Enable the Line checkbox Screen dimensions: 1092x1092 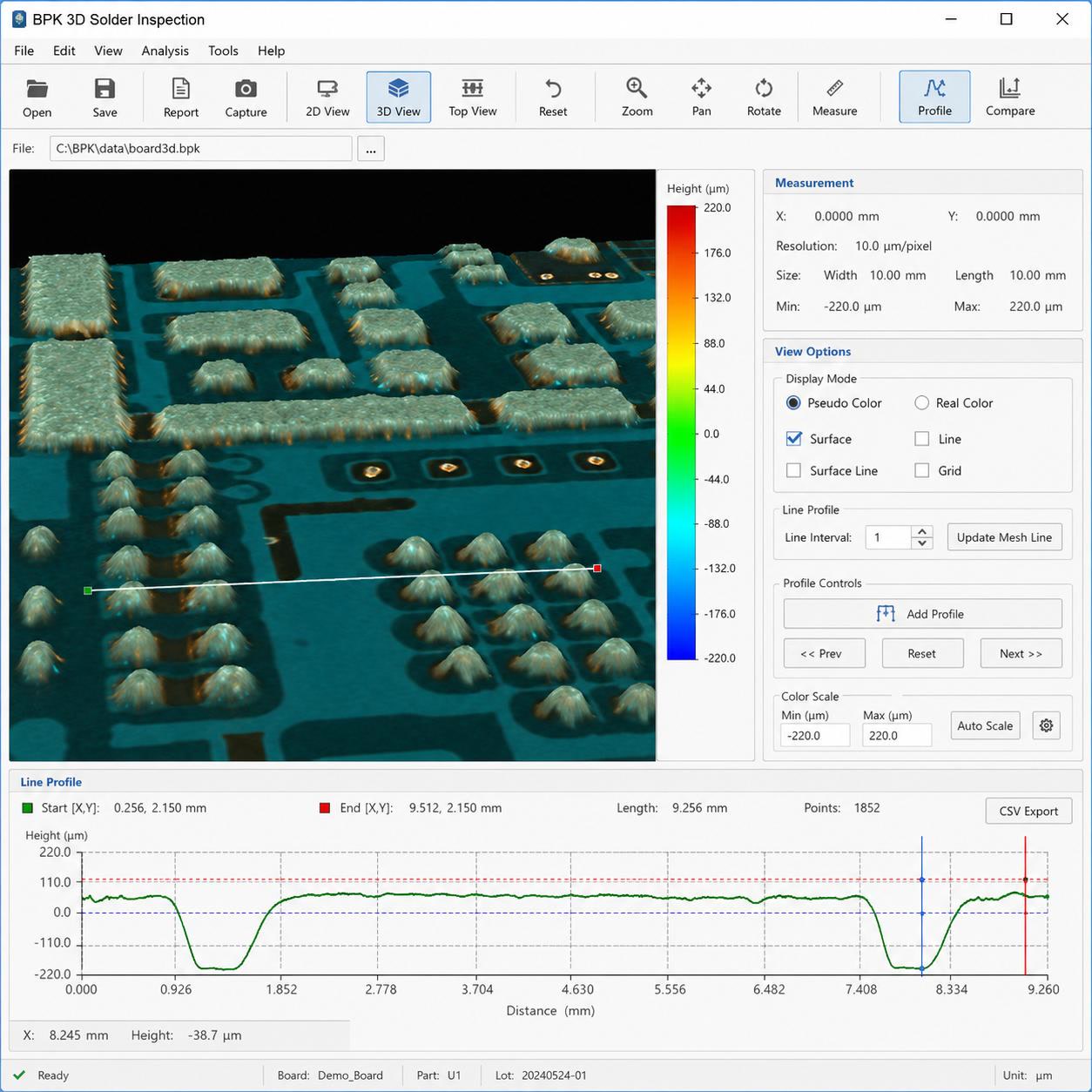coord(921,439)
